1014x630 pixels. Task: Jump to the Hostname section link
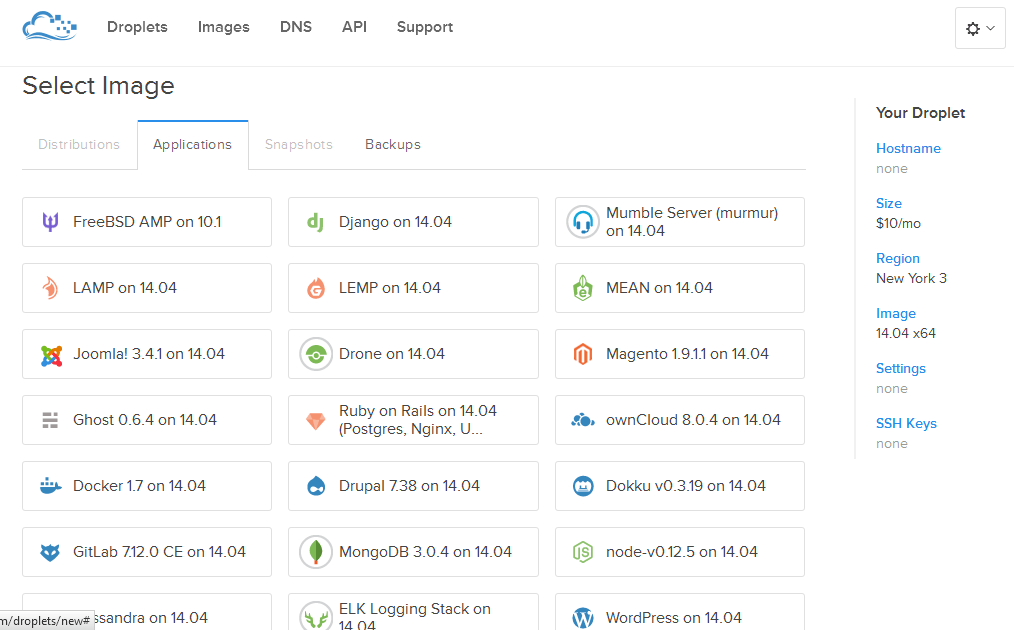(908, 148)
